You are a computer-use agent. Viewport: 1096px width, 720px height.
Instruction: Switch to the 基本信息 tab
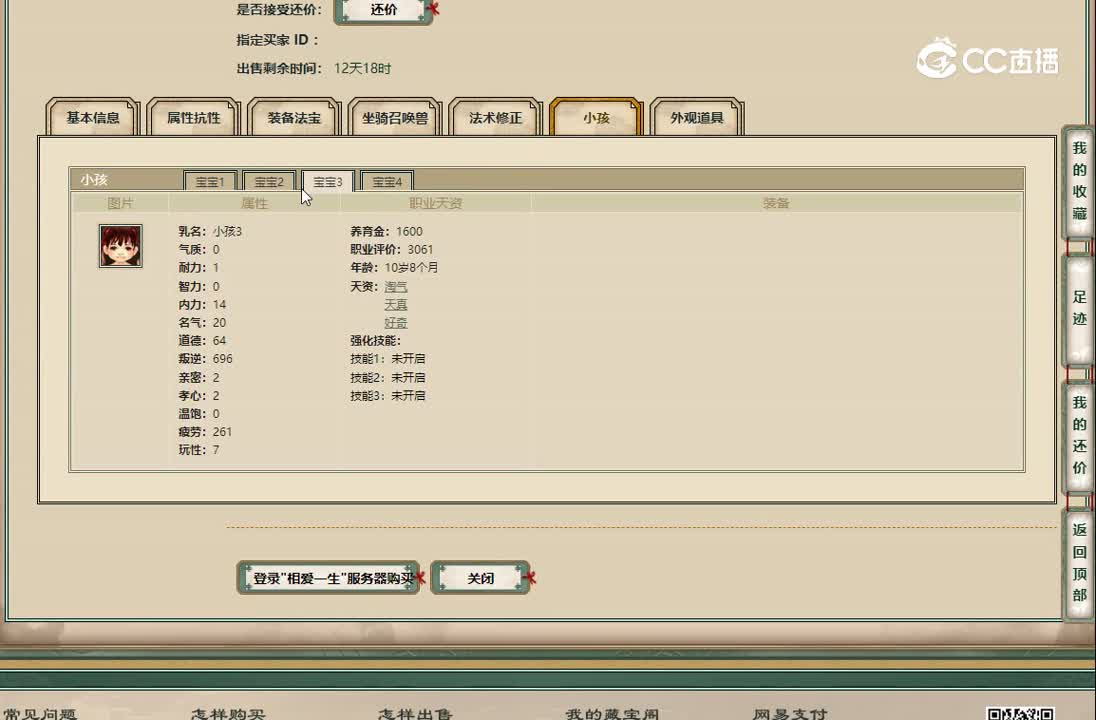tap(92, 117)
